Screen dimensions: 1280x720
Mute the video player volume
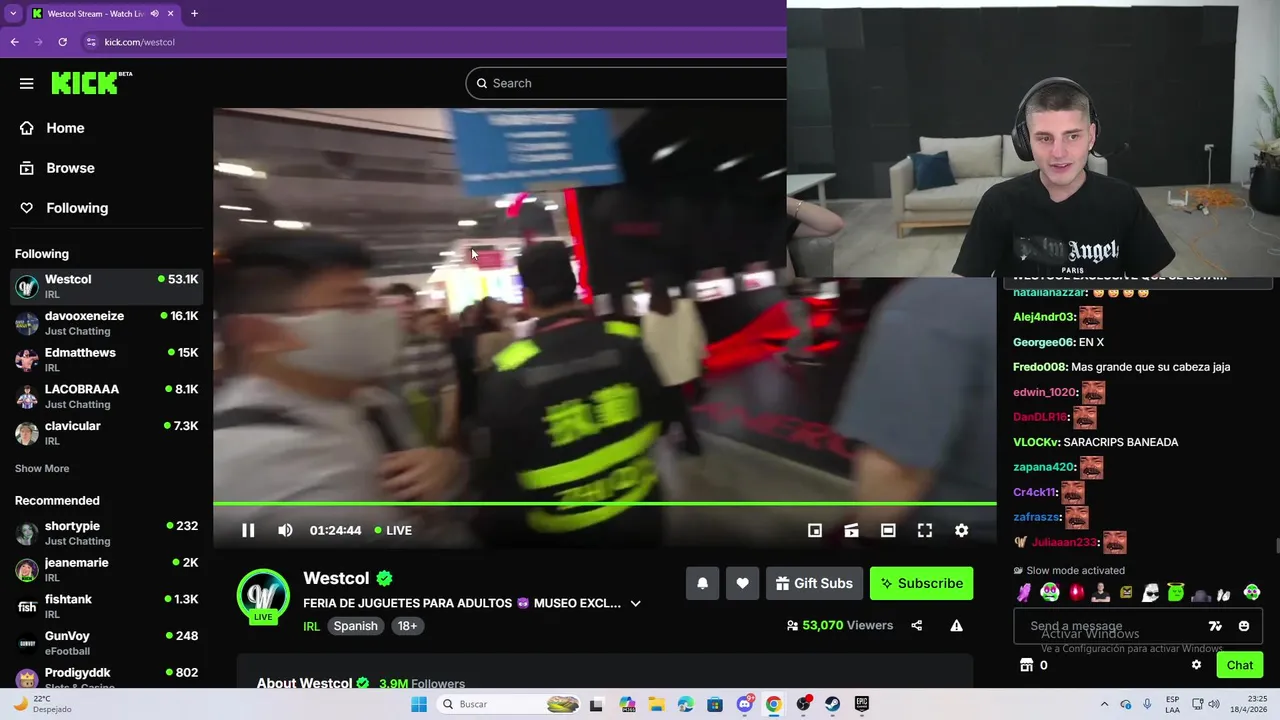click(x=285, y=530)
